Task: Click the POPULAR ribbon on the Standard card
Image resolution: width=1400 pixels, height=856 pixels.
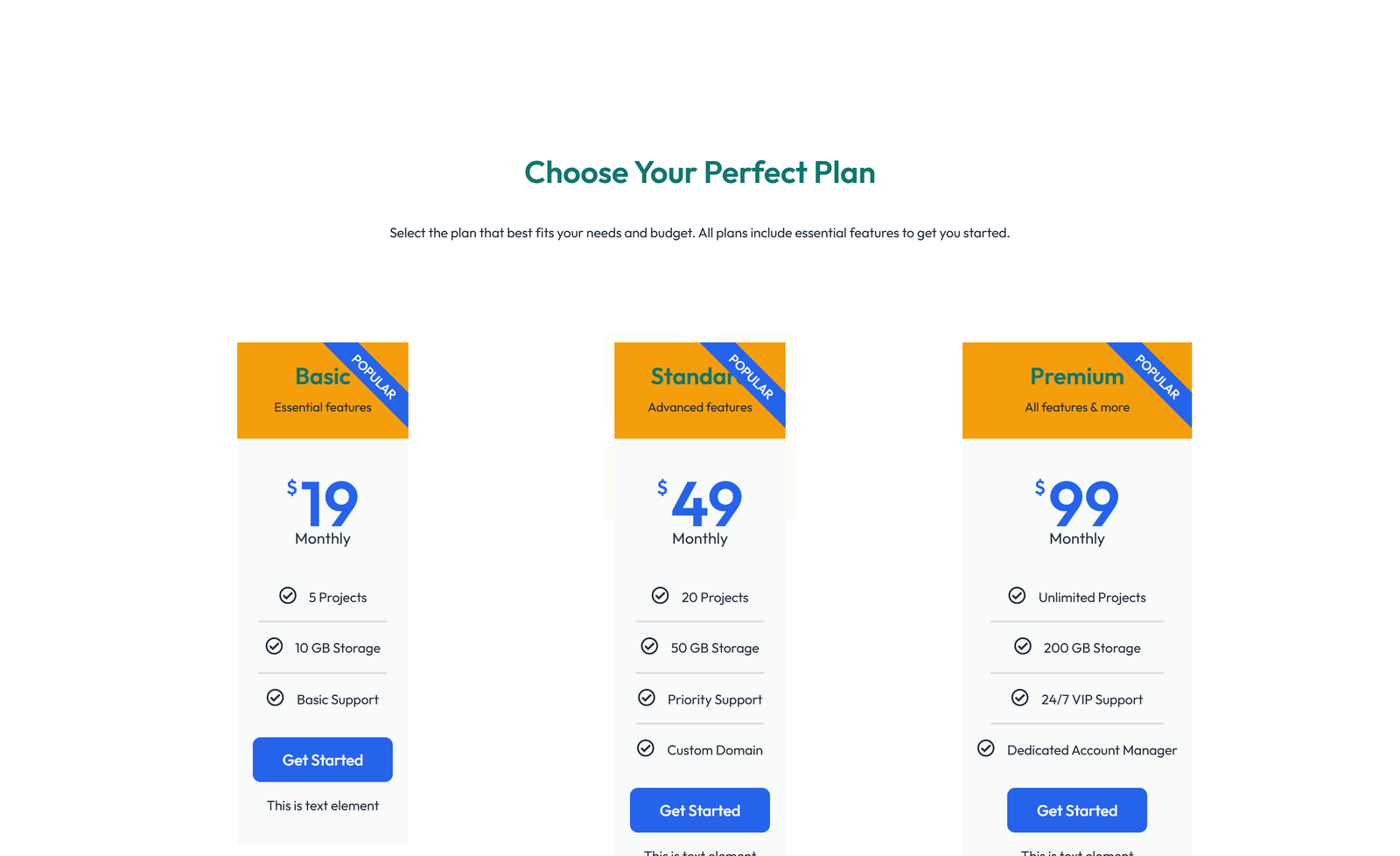Action: pos(752,375)
